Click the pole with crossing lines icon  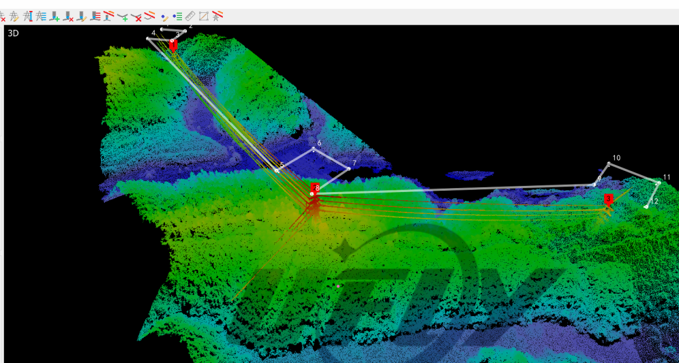(x=109, y=16)
